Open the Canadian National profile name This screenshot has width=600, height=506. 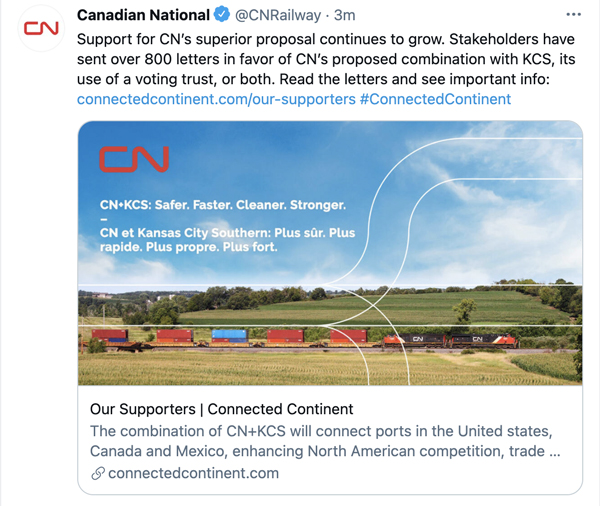point(143,15)
